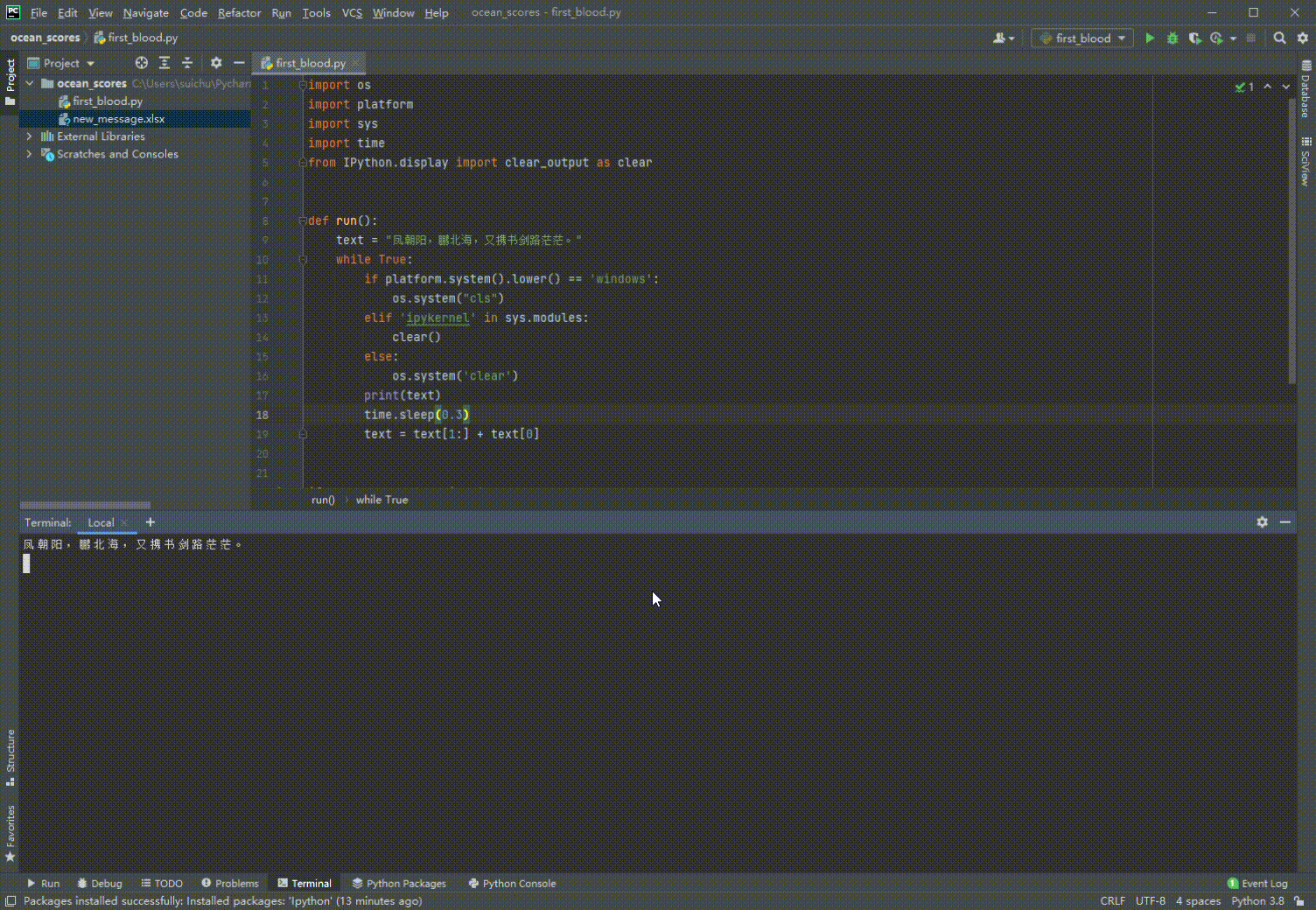Run first_blood with coverage
This screenshot has width=1316, height=910.
[x=1195, y=38]
